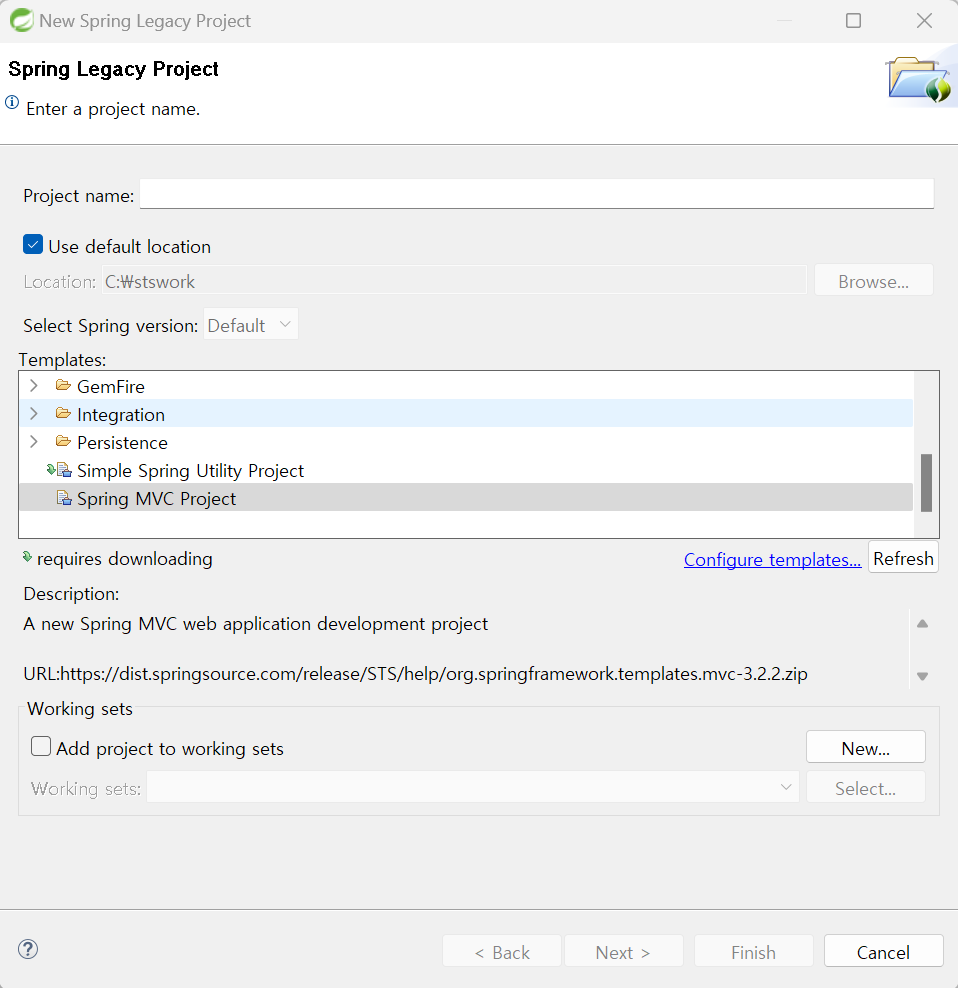Click the Cancel button
The width and height of the screenshot is (958, 988).
(883, 951)
